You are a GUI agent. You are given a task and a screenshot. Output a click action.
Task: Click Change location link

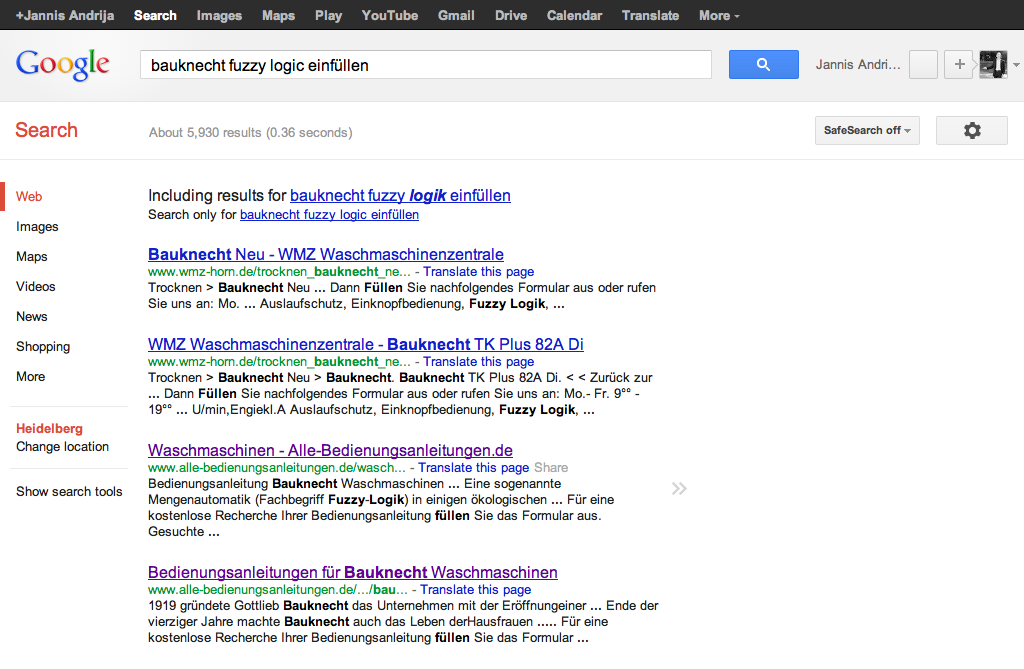pyautogui.click(x=63, y=447)
